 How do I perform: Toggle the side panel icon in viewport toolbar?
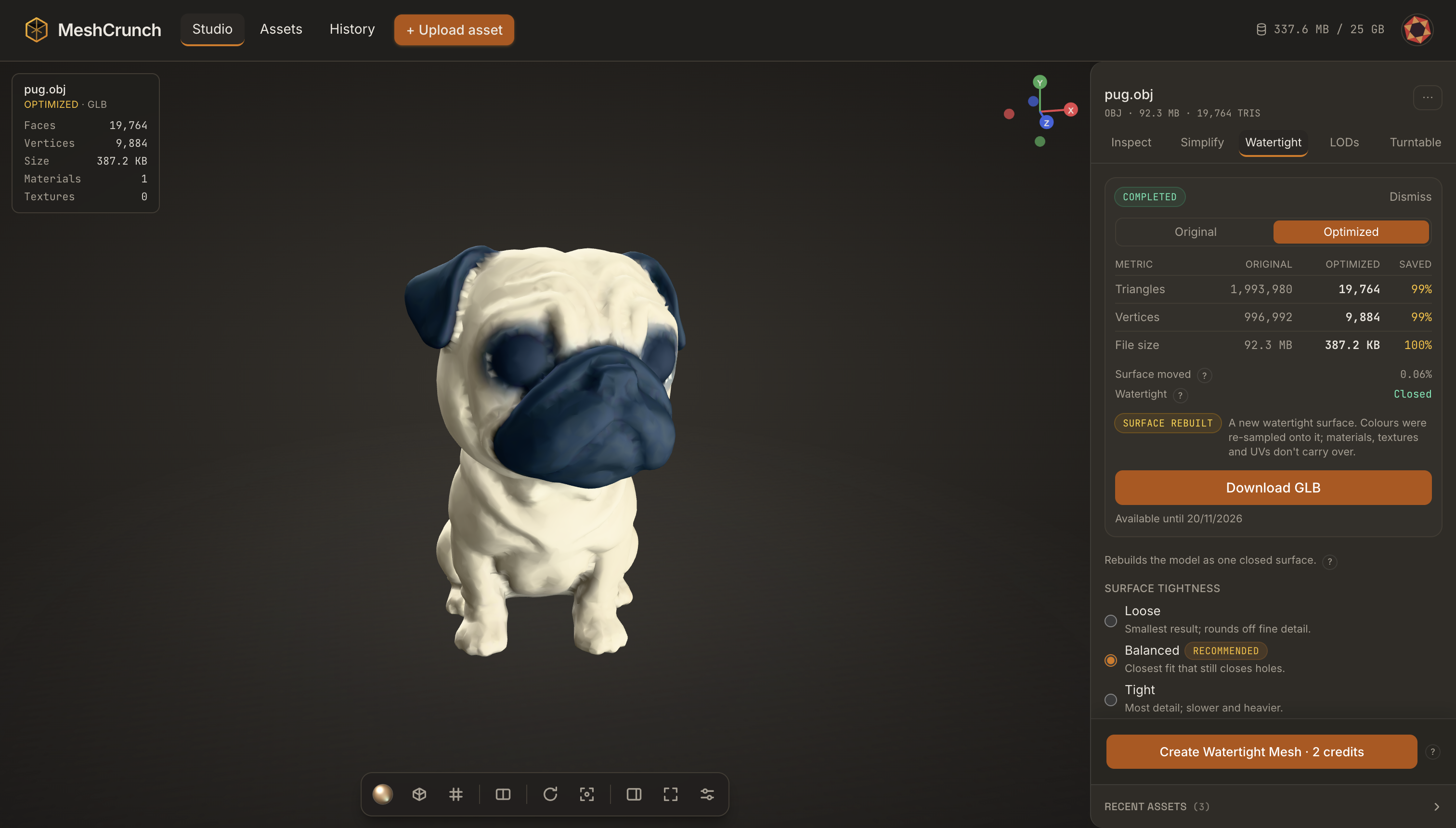coord(634,794)
